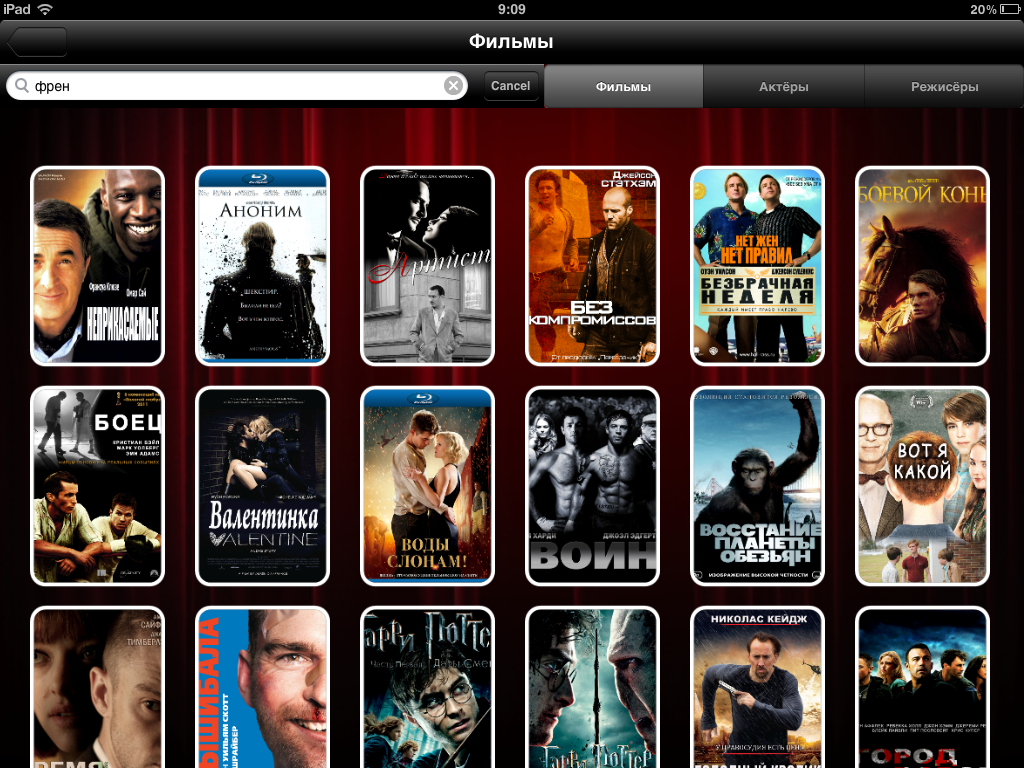The width and height of the screenshot is (1024, 768).
Task: Open the Неприкасаемые movie poster
Action: [x=97, y=266]
